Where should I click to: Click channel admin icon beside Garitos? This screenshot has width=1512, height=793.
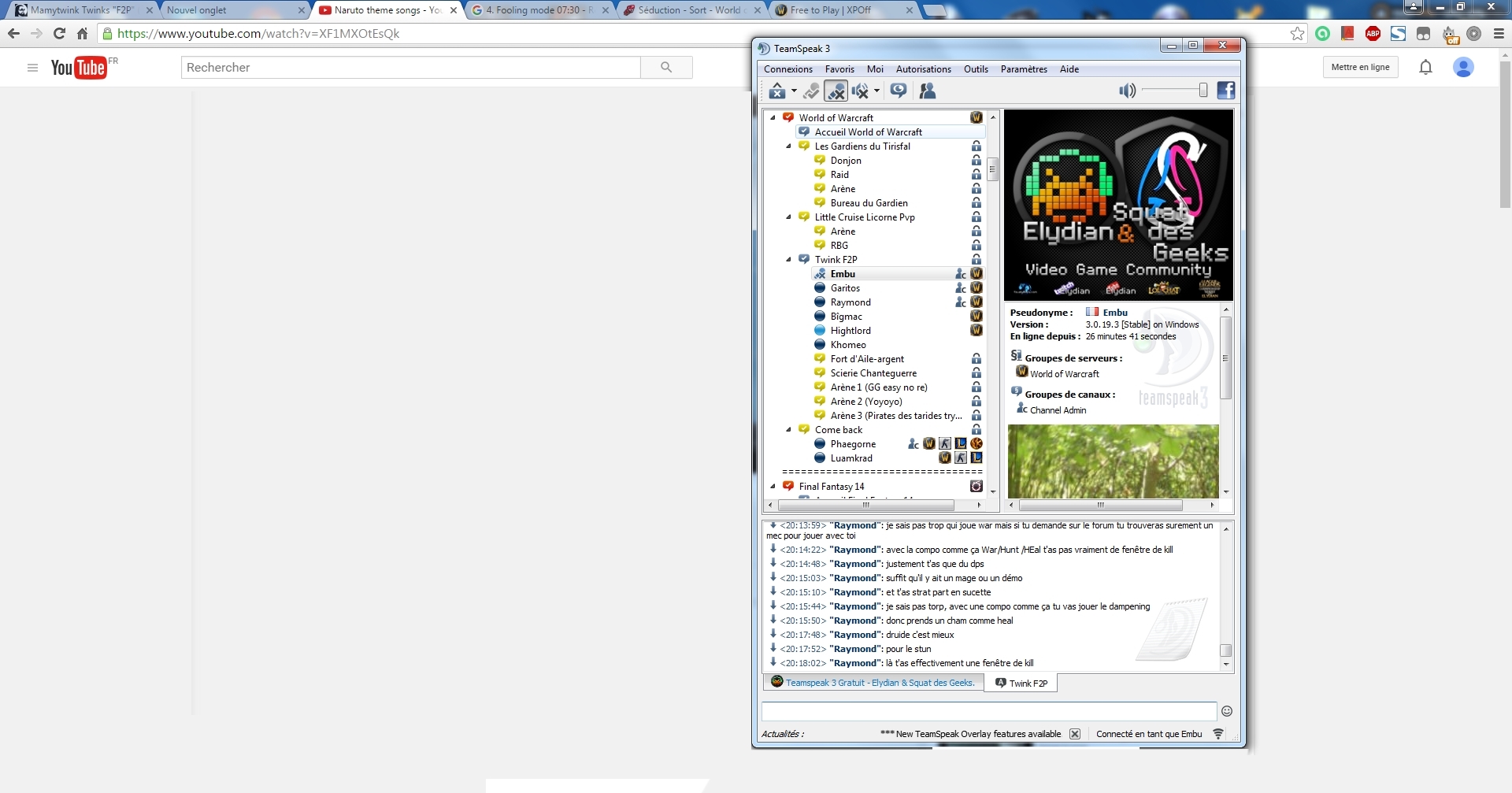click(x=961, y=288)
